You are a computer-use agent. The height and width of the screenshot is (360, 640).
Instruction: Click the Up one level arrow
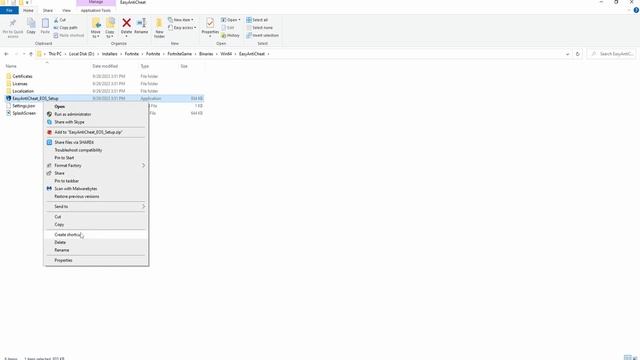(31, 54)
